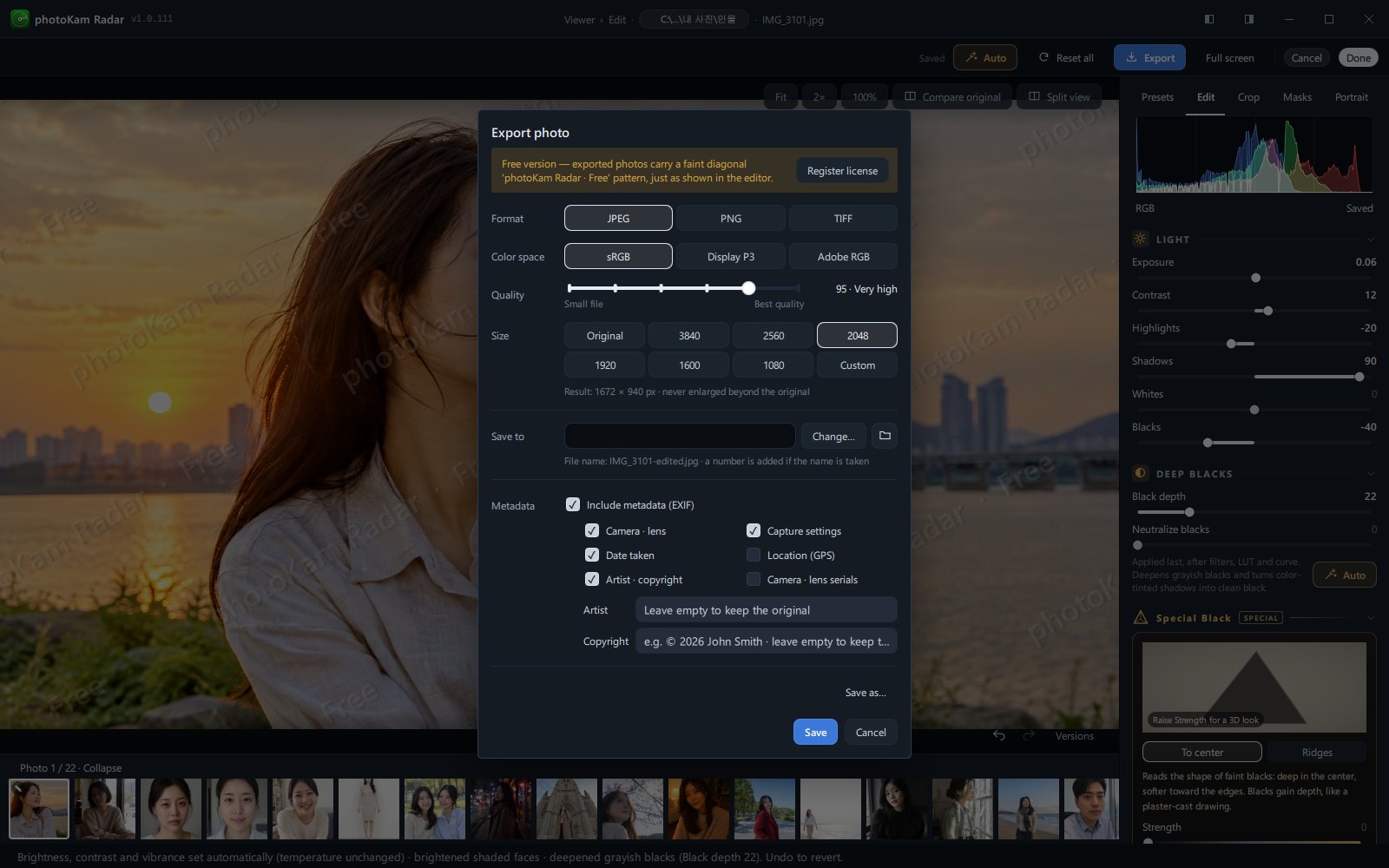This screenshot has height=868, width=1389.
Task: Select the Custom size option
Action: [857, 365]
